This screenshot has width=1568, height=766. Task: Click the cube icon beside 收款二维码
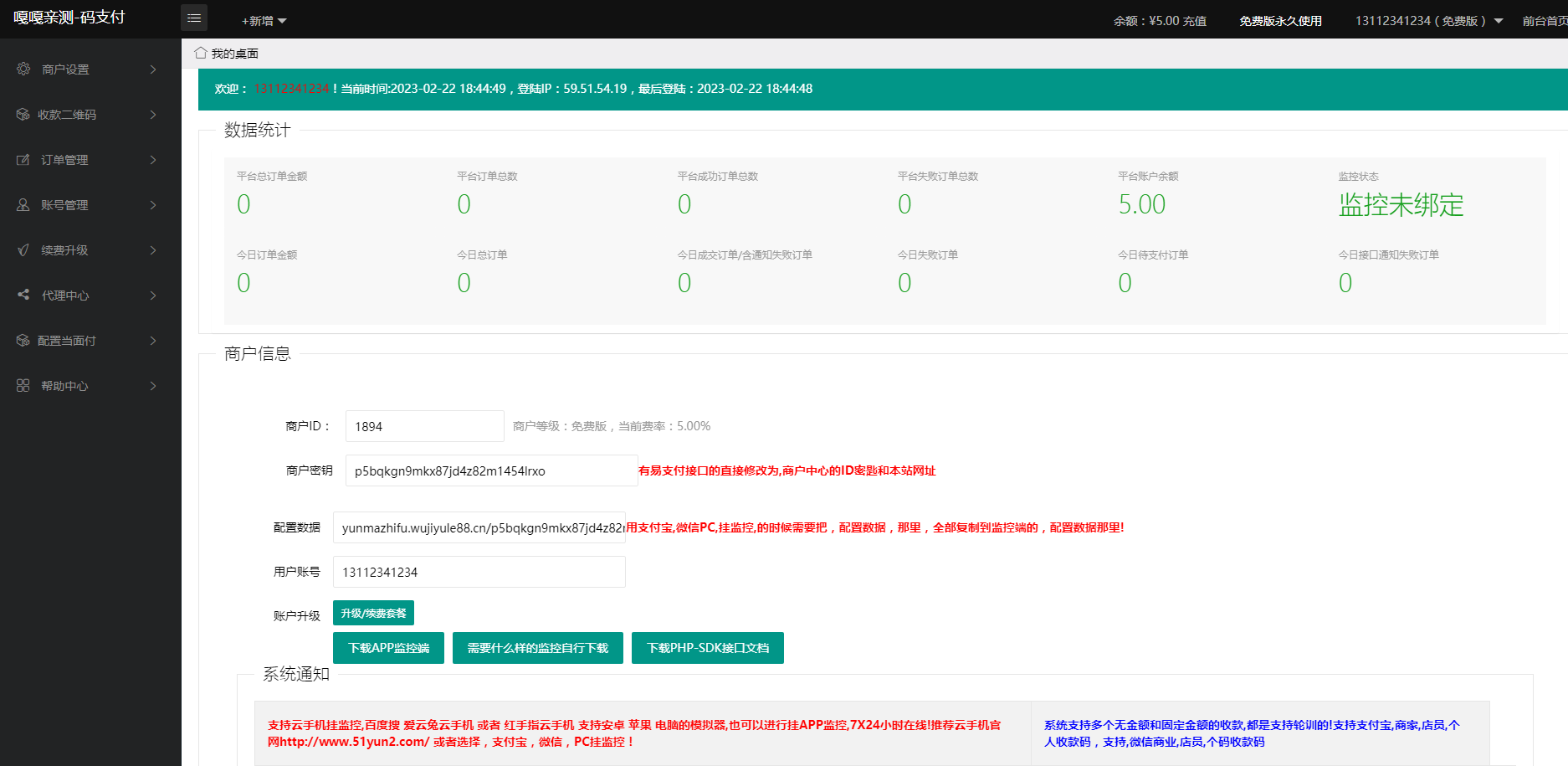click(23, 115)
